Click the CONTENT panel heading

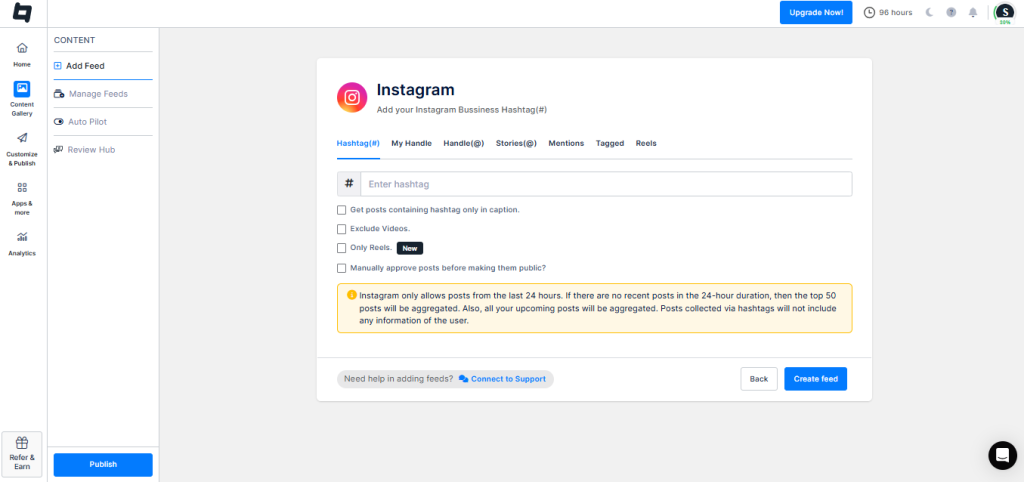(74, 40)
